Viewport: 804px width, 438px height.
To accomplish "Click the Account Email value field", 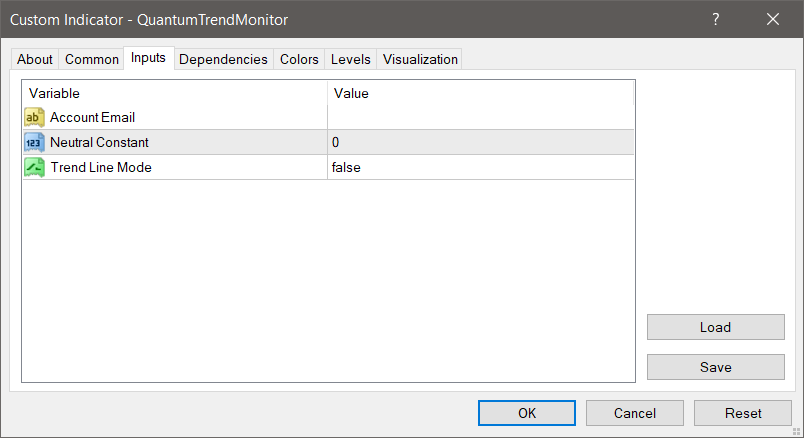I will click(x=480, y=118).
